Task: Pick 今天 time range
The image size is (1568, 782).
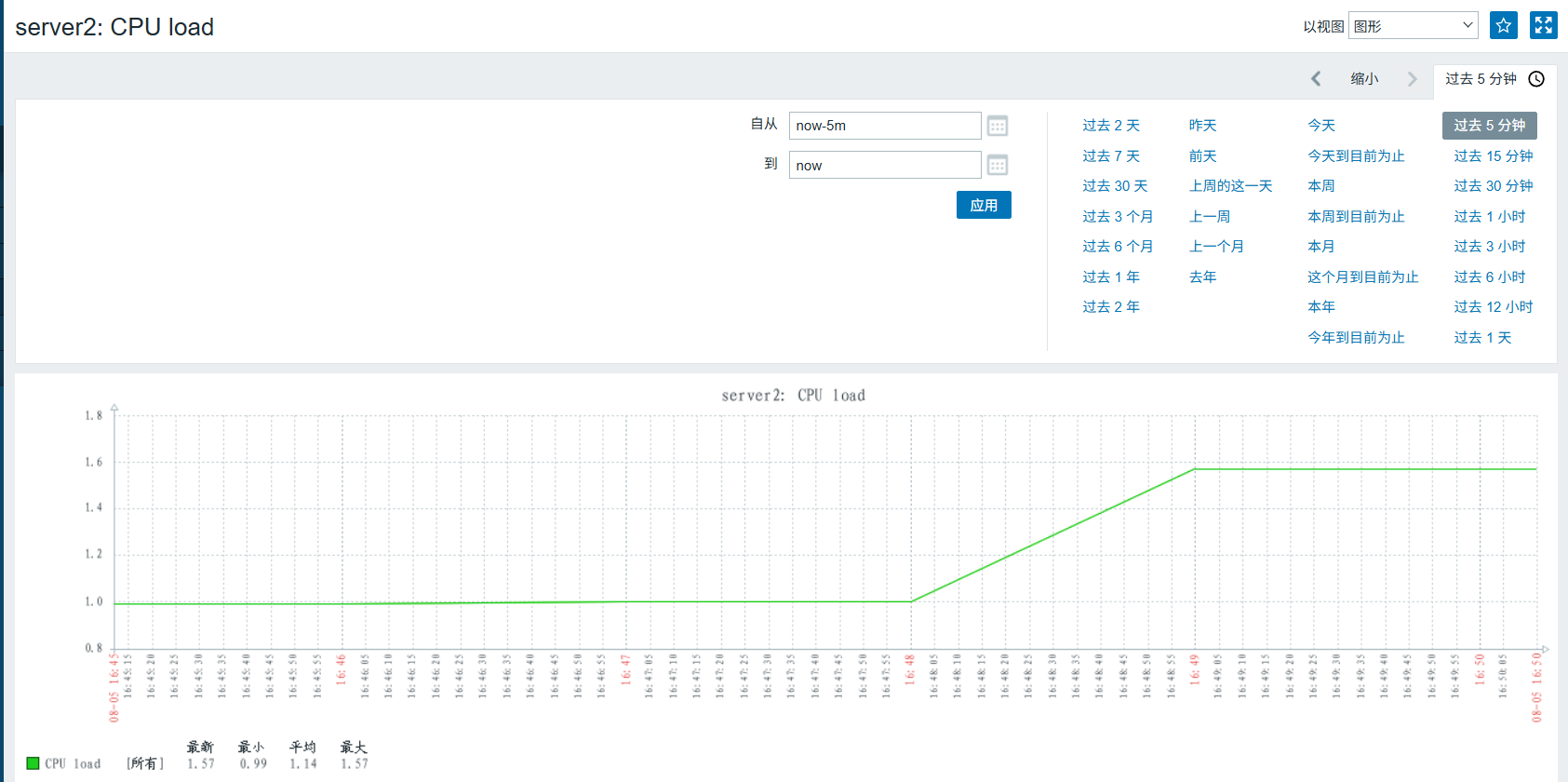Action: (x=1321, y=126)
